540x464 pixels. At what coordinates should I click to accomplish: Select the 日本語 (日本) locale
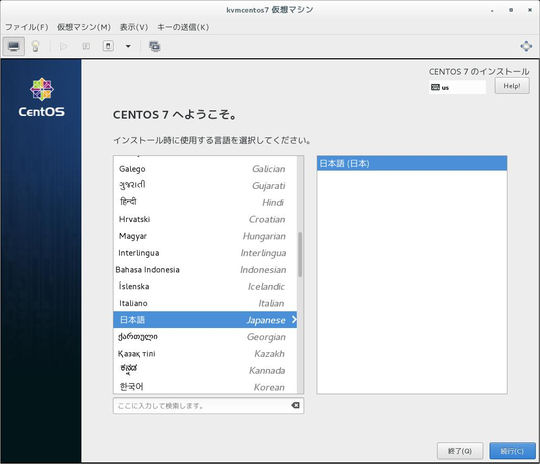click(412, 163)
